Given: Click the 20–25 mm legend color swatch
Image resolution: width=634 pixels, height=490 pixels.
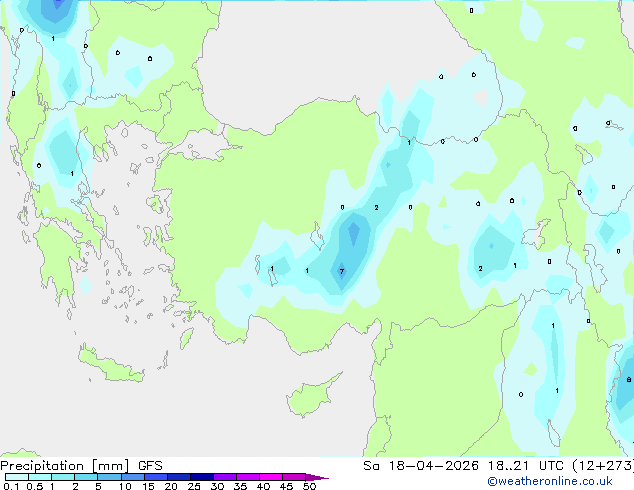Looking at the screenshot, I should 178,477.
